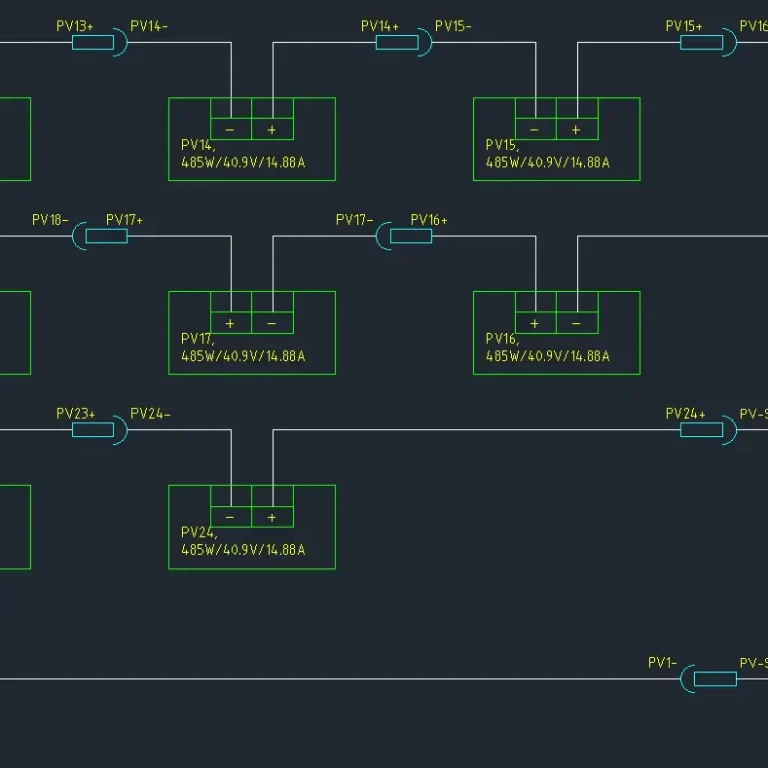Image resolution: width=768 pixels, height=768 pixels.
Task: Select the PV13+ connector symbol
Action: (93, 42)
